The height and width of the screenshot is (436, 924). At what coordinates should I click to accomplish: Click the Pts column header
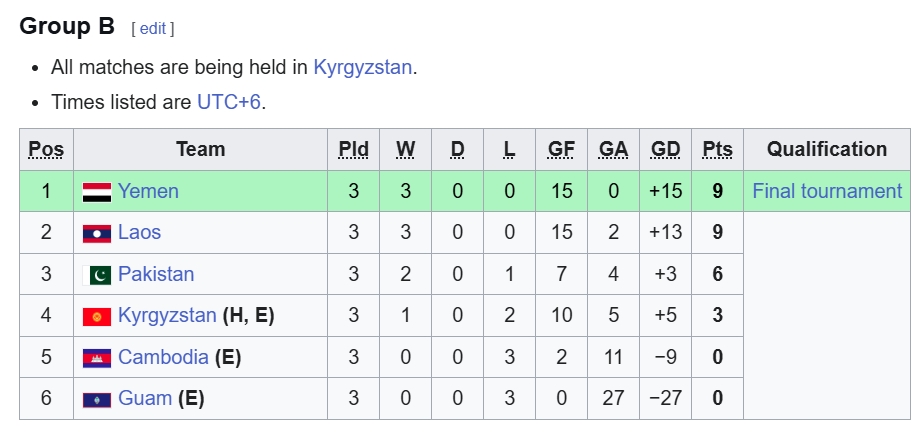[717, 150]
